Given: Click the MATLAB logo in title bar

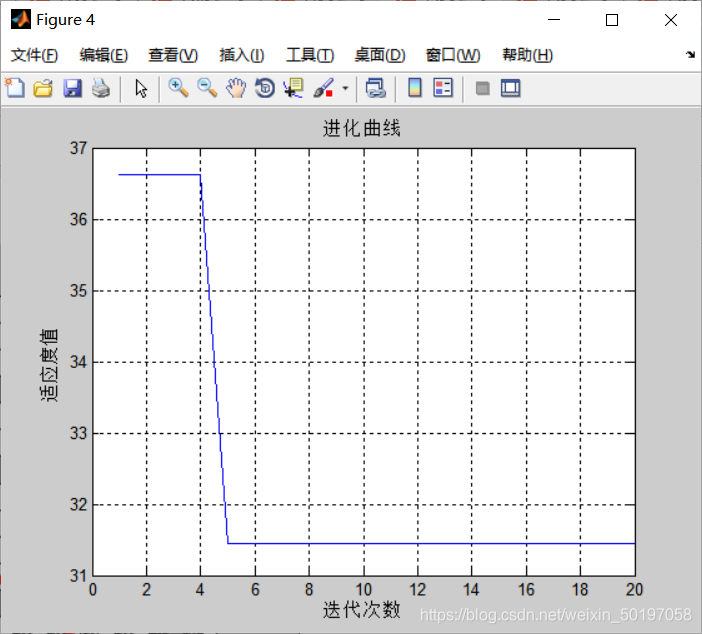Looking at the screenshot, I should 21,20.
